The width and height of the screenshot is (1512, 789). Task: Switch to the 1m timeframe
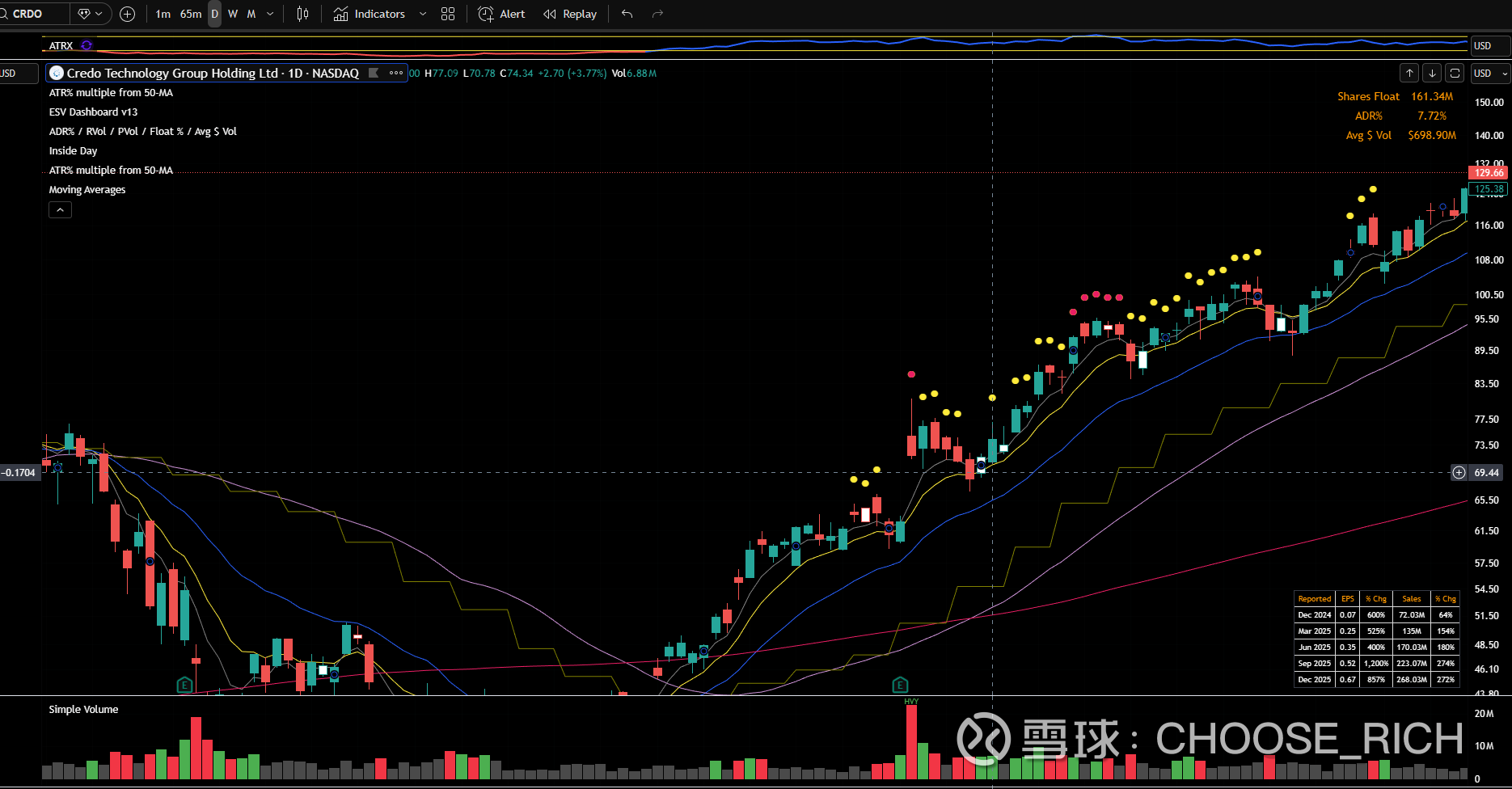[163, 14]
